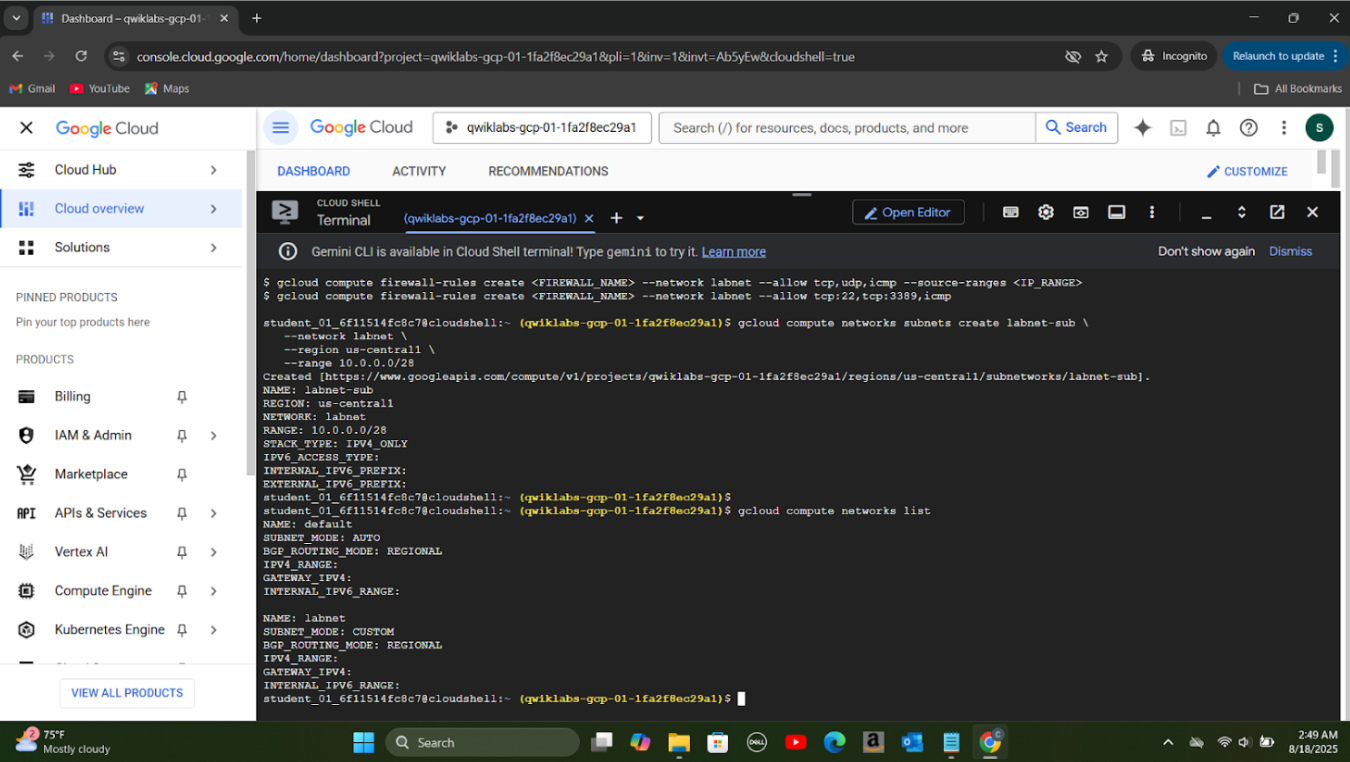Pin Compute Engine product
The image size is (1350, 762).
[x=182, y=591]
